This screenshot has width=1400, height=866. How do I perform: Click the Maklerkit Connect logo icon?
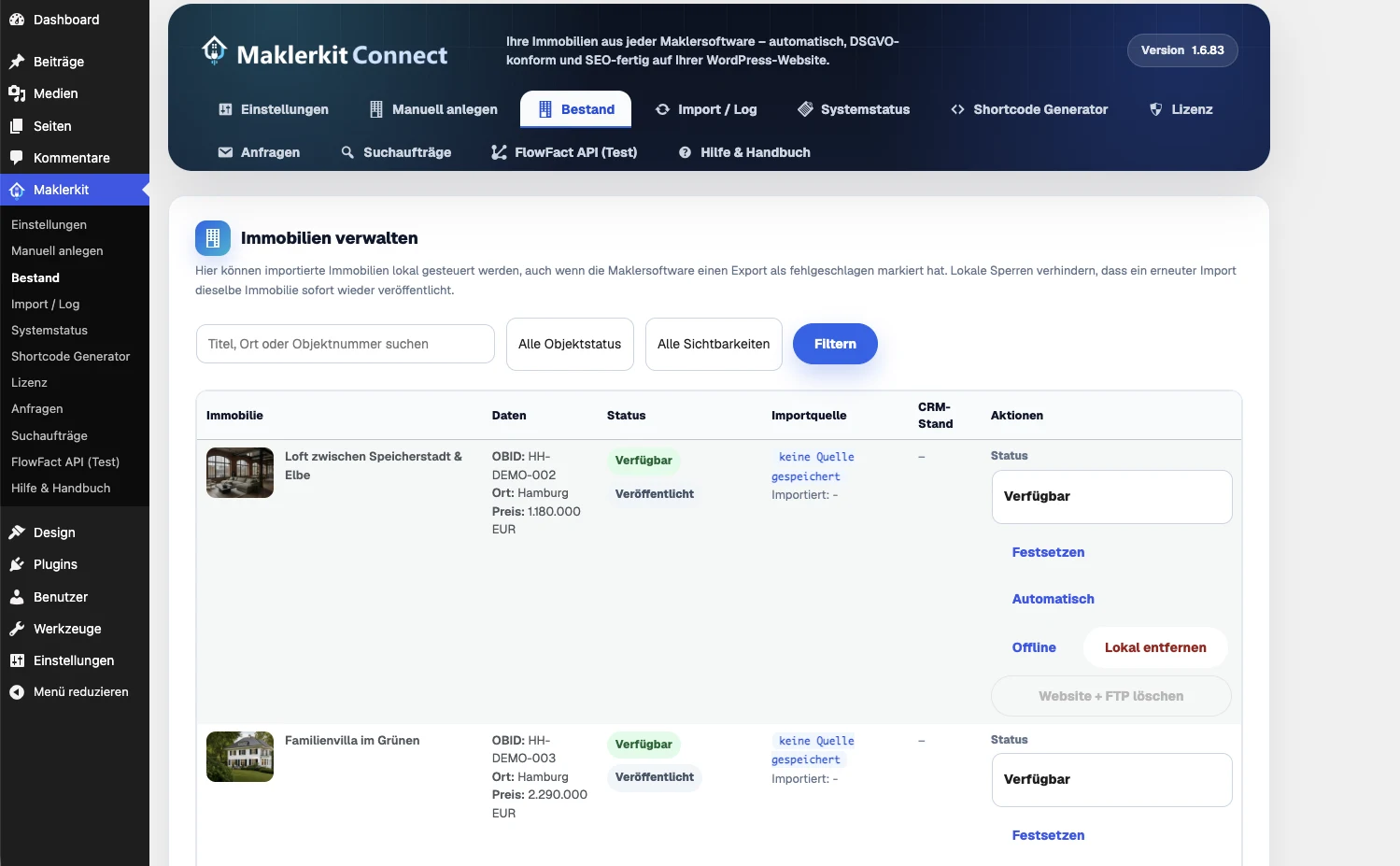pos(215,50)
